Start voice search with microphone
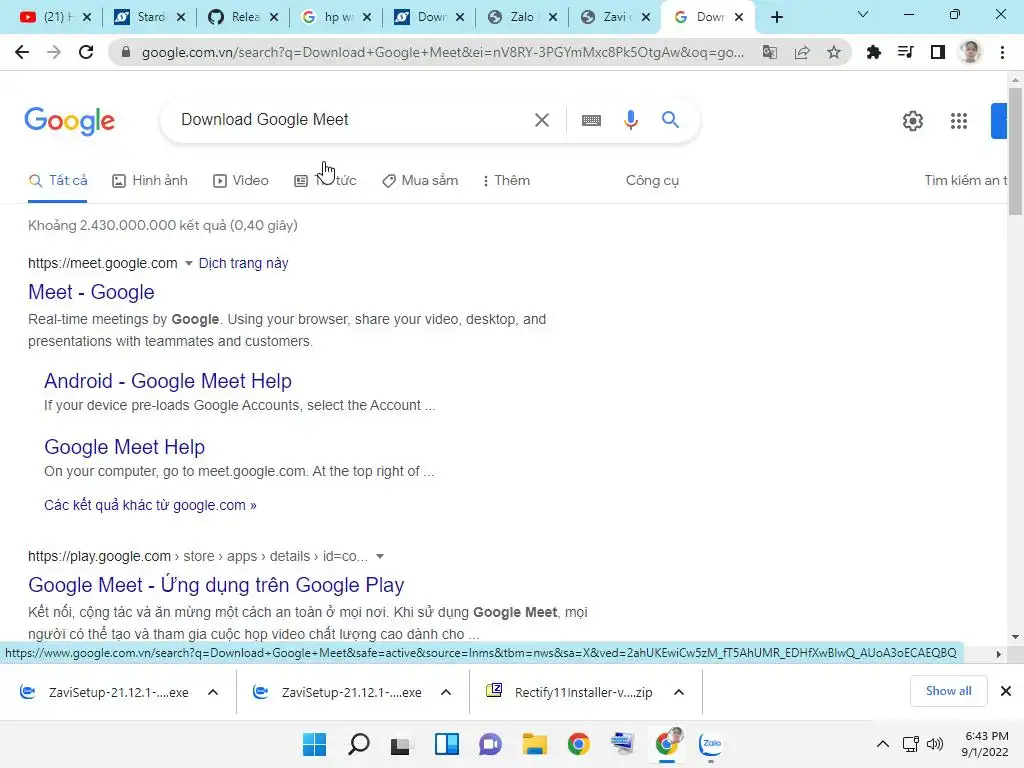Viewport: 1024px width, 768px height. click(631, 120)
